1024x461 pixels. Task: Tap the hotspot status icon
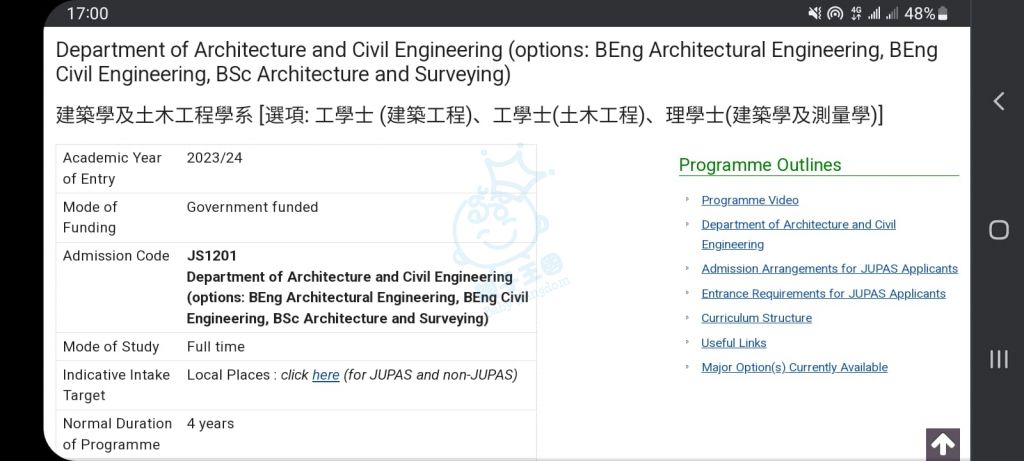coord(835,13)
